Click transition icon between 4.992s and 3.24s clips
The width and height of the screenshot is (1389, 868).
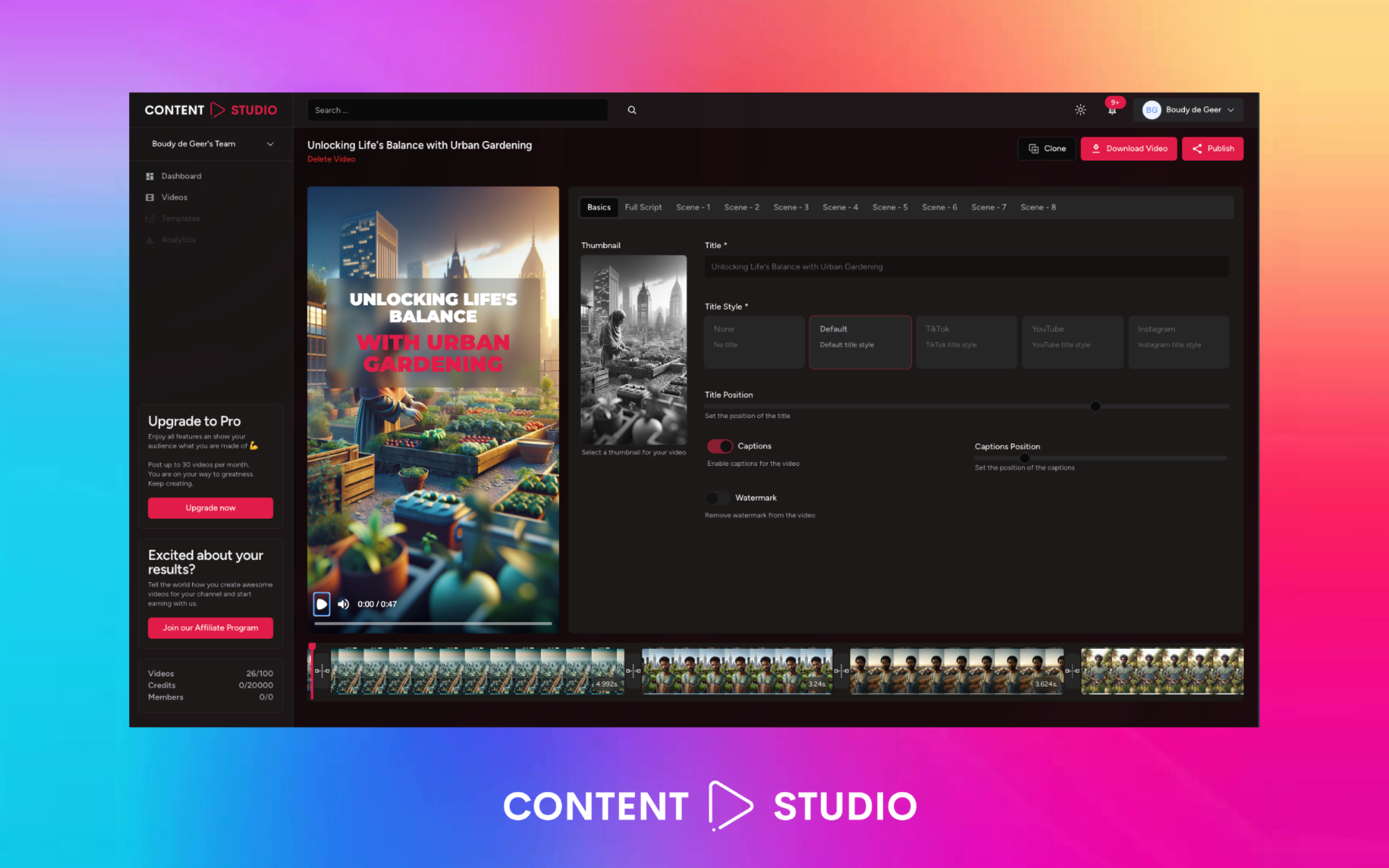tap(633, 671)
